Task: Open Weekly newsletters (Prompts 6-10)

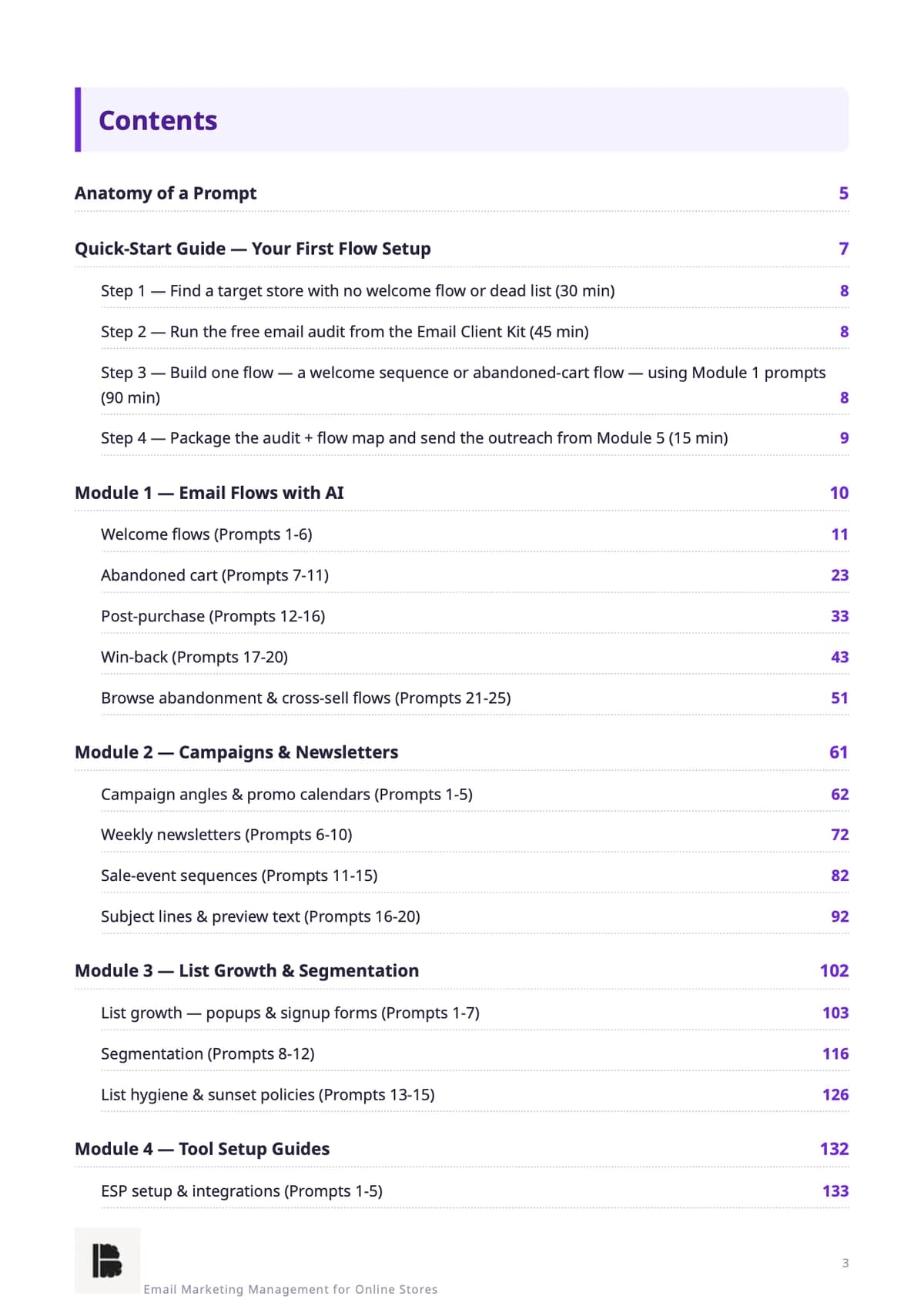Action: [474, 835]
